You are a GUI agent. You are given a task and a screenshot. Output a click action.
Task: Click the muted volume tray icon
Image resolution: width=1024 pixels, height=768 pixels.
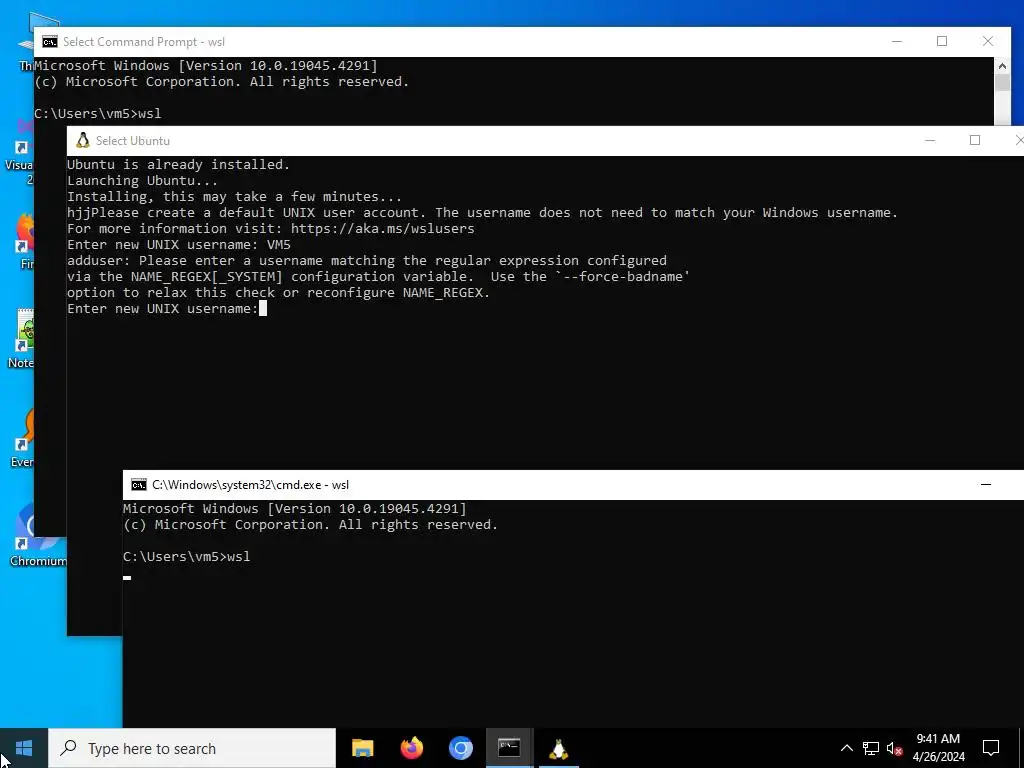[895, 748]
